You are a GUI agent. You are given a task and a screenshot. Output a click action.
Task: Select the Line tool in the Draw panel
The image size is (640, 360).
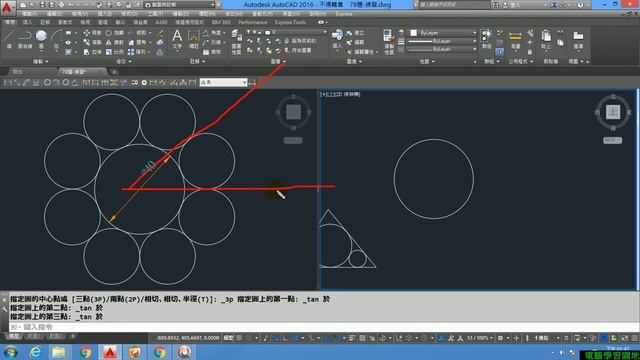(9, 39)
